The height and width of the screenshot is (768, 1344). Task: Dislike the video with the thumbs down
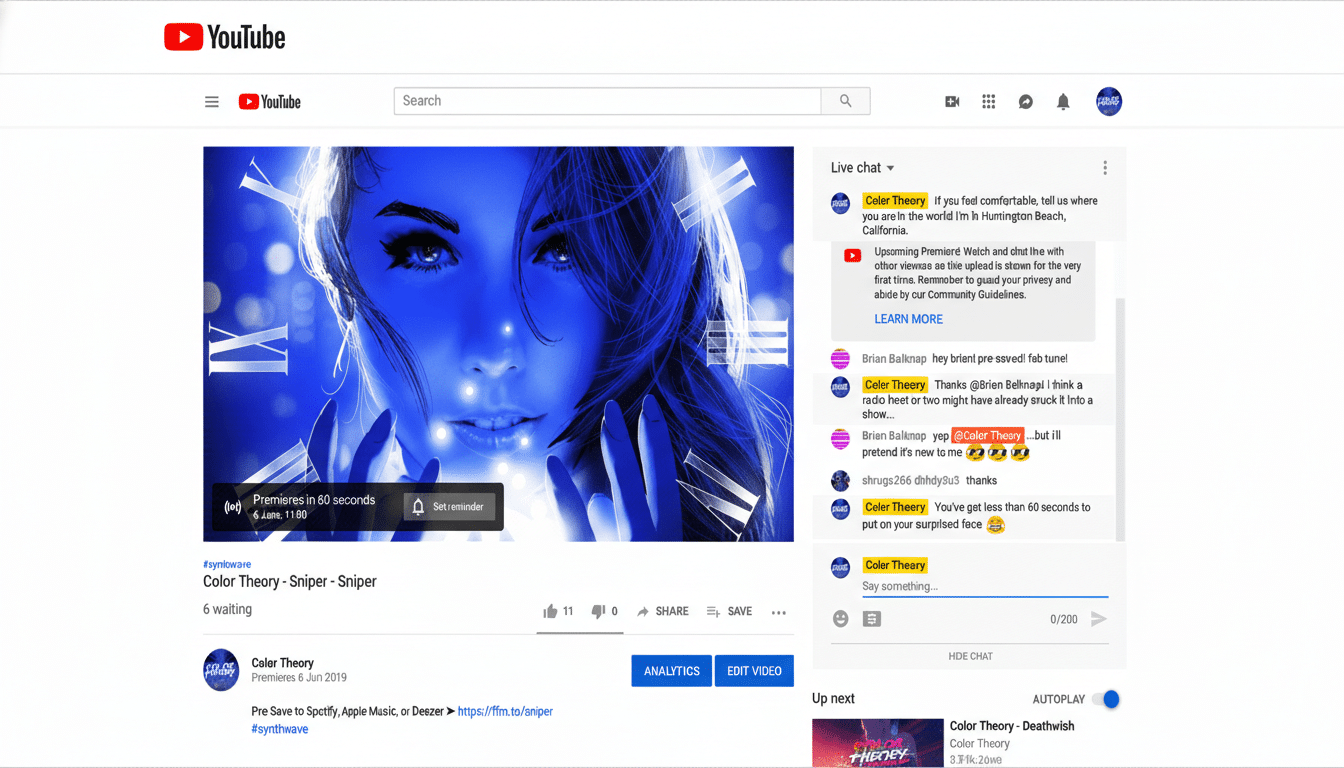pyautogui.click(x=597, y=611)
